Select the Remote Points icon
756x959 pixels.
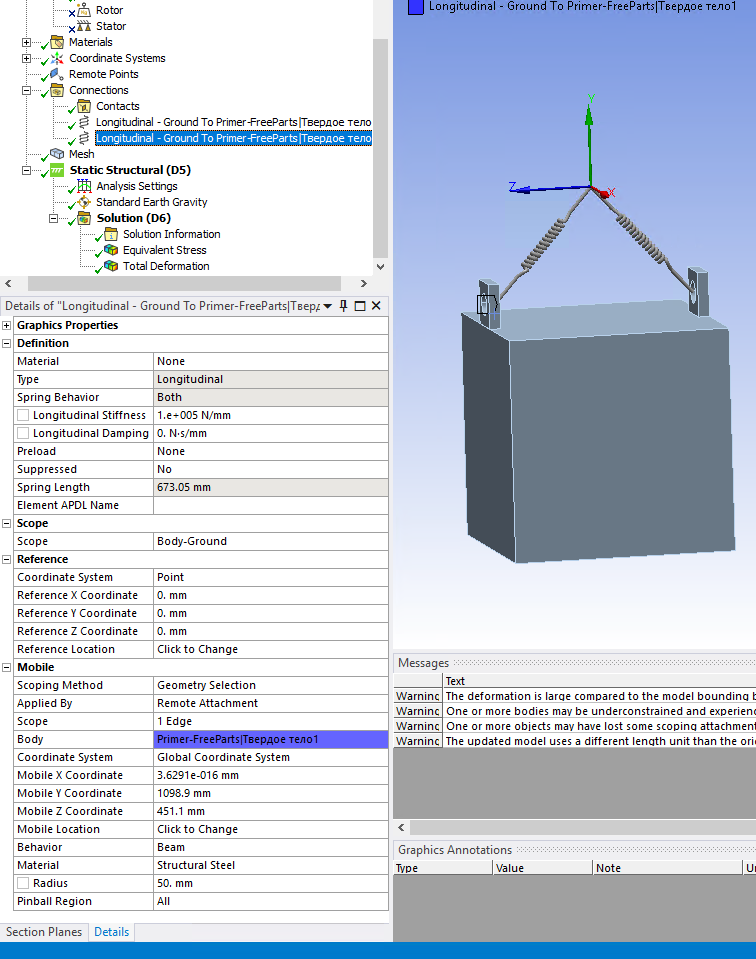pyautogui.click(x=57, y=74)
